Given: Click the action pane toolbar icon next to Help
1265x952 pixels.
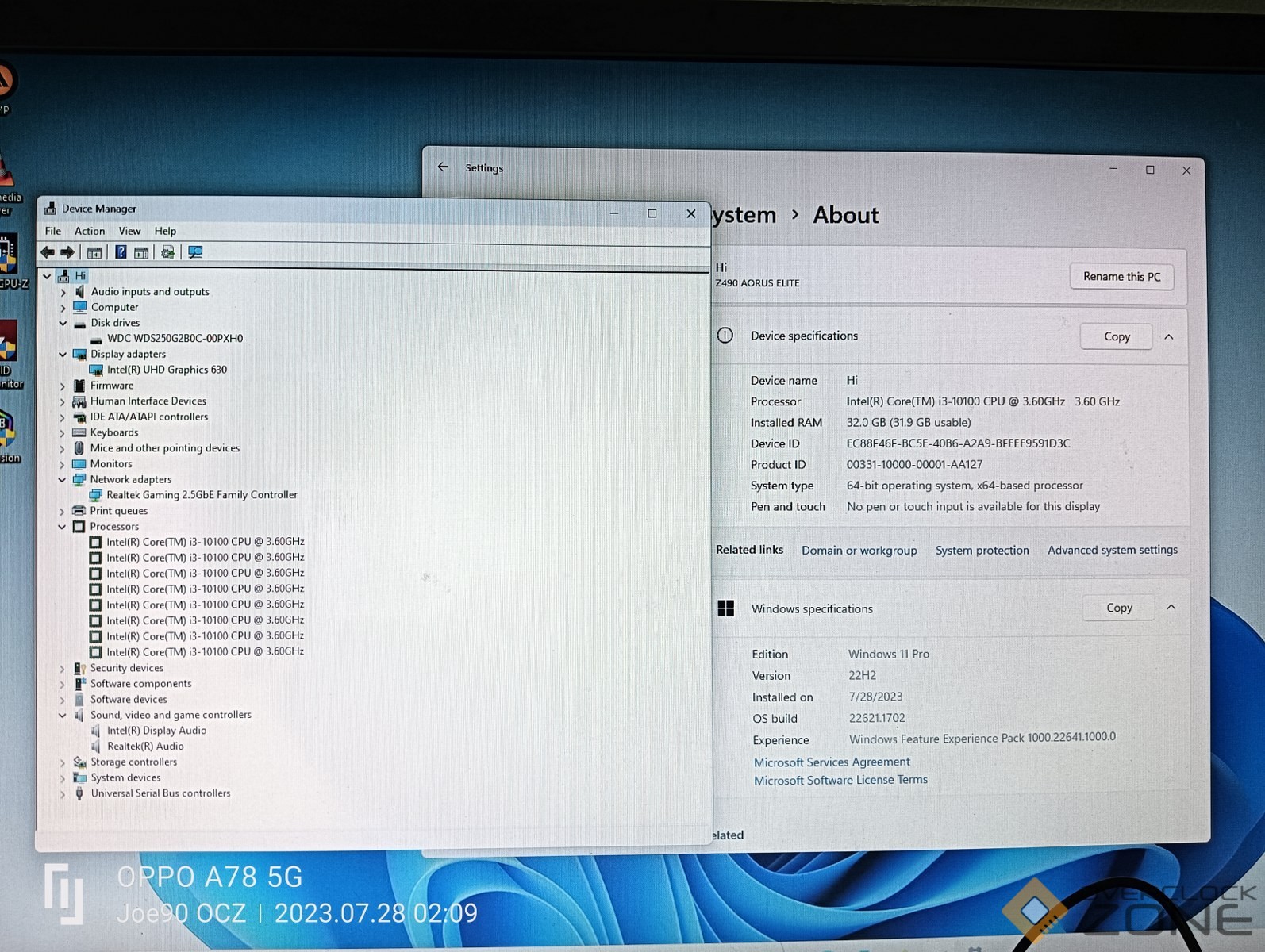Looking at the screenshot, I should [x=141, y=252].
